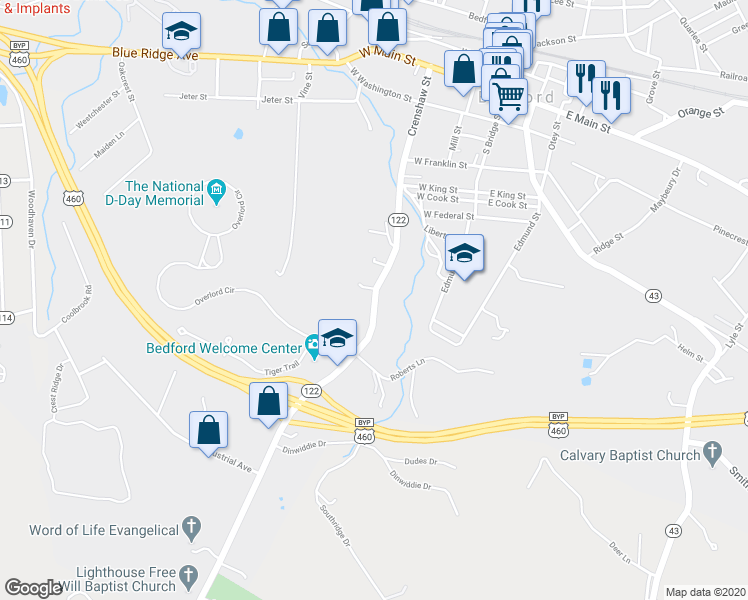Image resolution: width=748 pixels, height=600 pixels.
Task: Click the National D-Day Memorial museum pin
Action: [217, 192]
